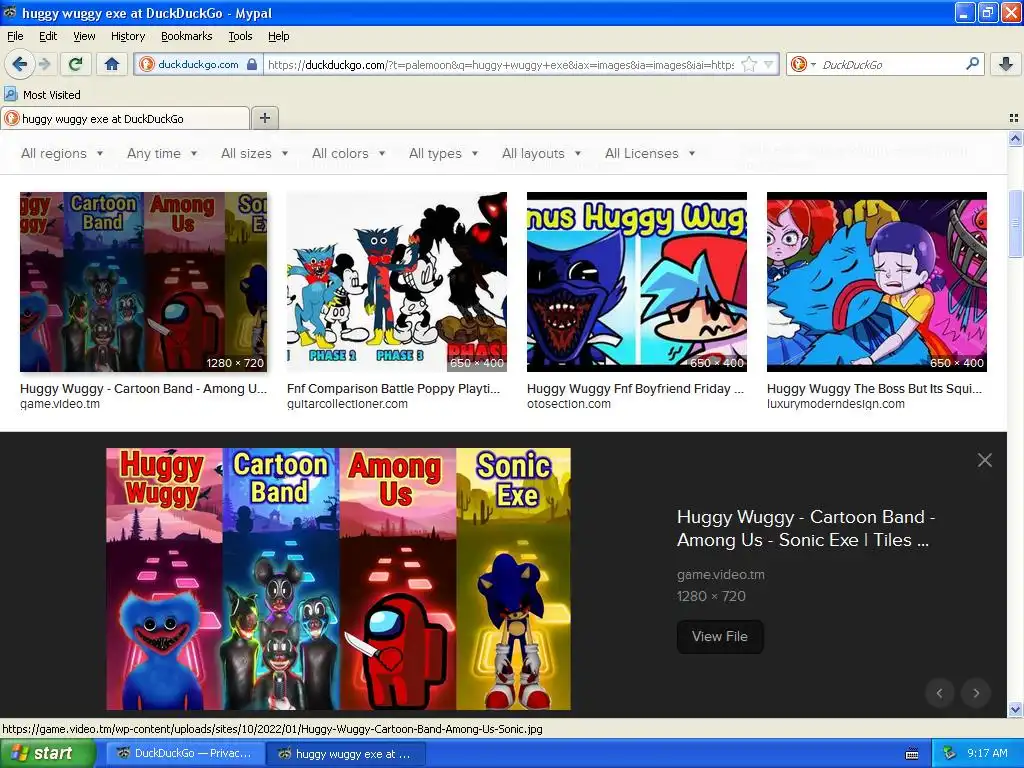Viewport: 1024px width, 768px height.
Task: Open the browser home page
Action: pos(112,64)
